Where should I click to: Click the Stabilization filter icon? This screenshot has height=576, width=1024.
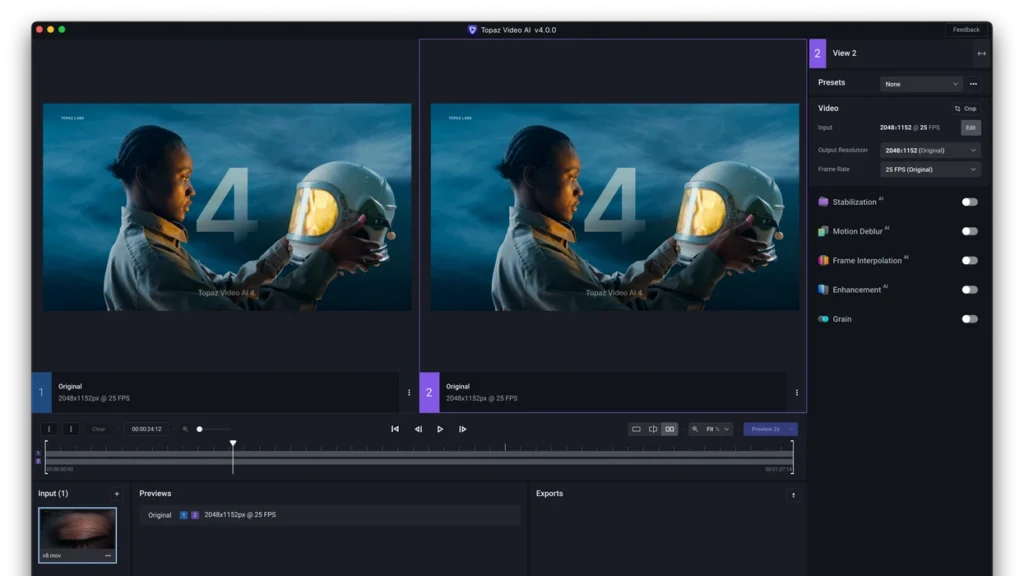click(x=824, y=202)
